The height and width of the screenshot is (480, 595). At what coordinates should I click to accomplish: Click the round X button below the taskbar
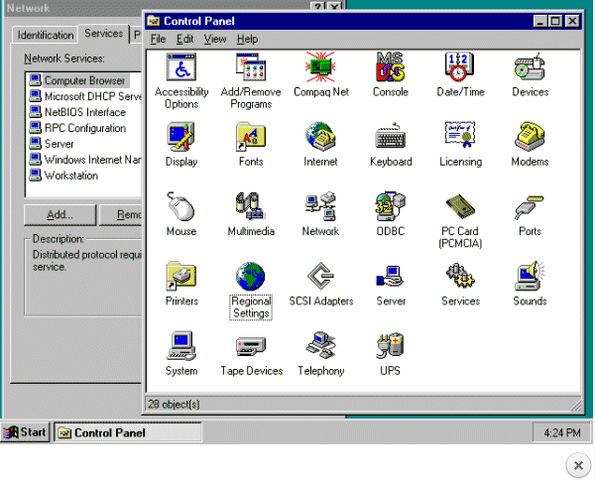[578, 465]
